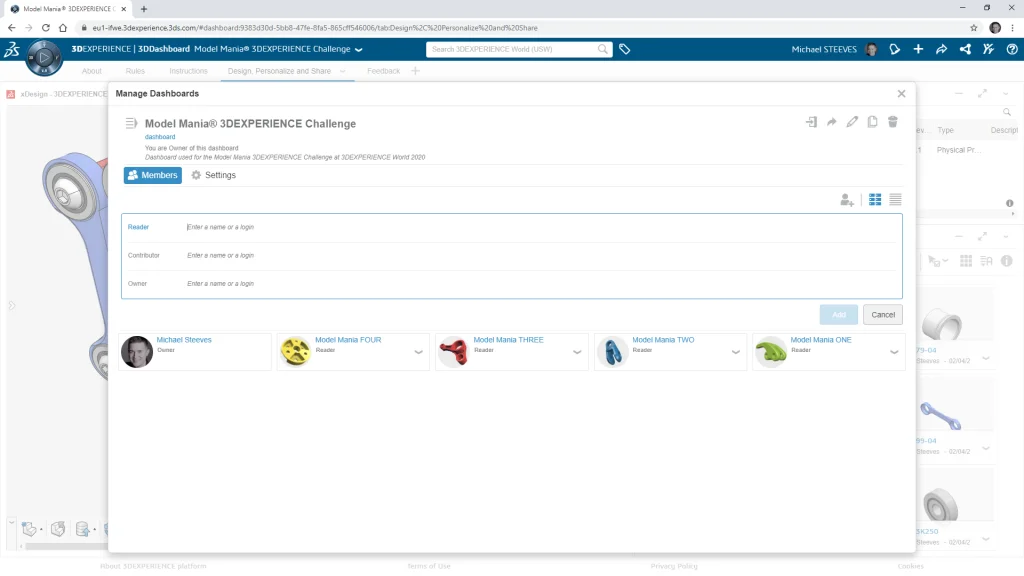
Task: Open the Model Mania THREE member link
Action: 508,340
